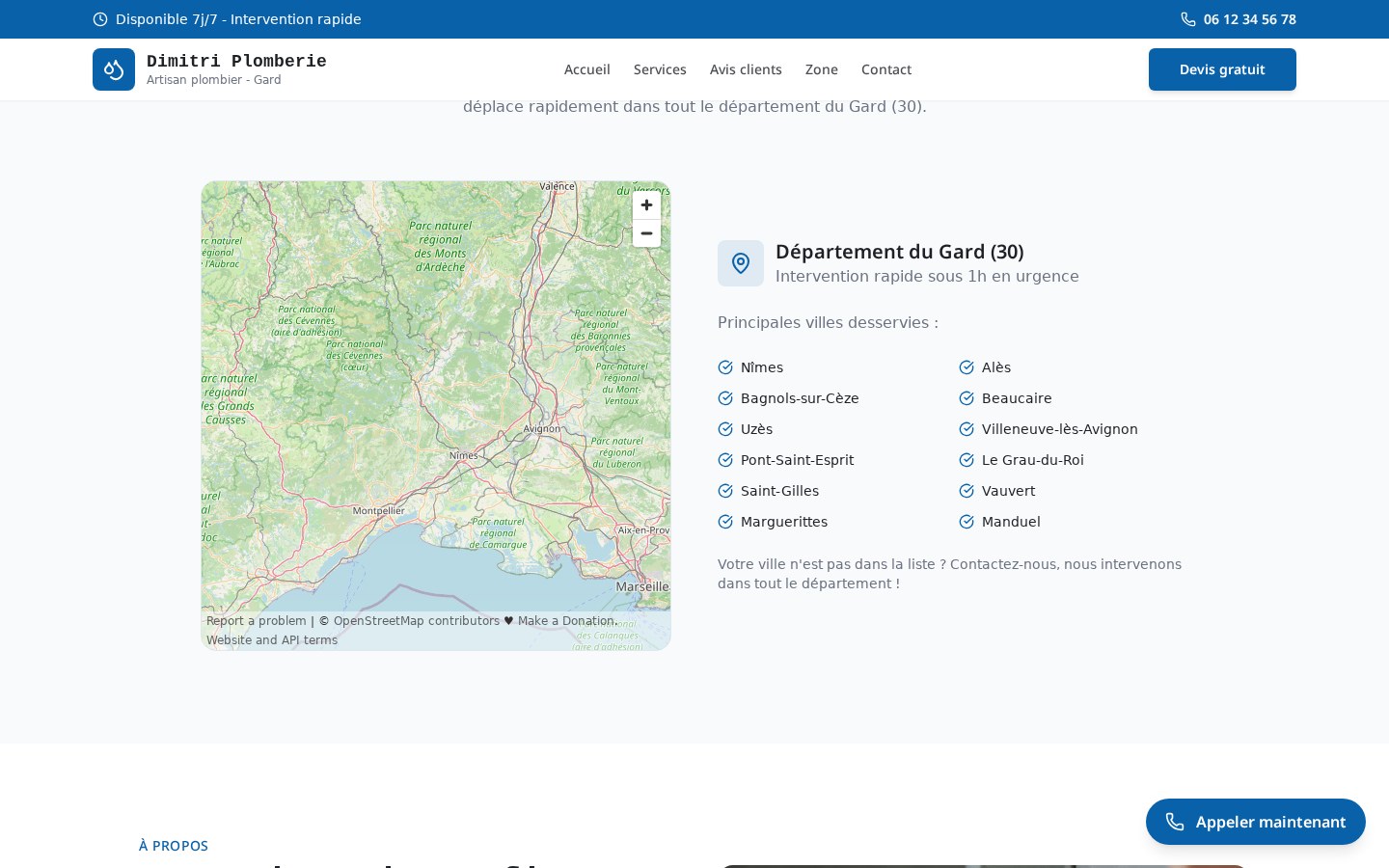Click the Appeler maintenant floating button

(x=1256, y=822)
